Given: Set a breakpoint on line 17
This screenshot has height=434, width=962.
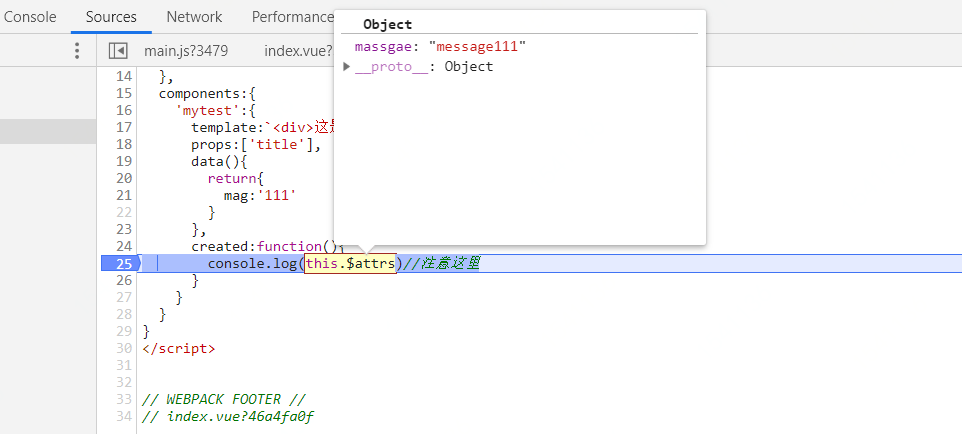Looking at the screenshot, I should [123, 127].
